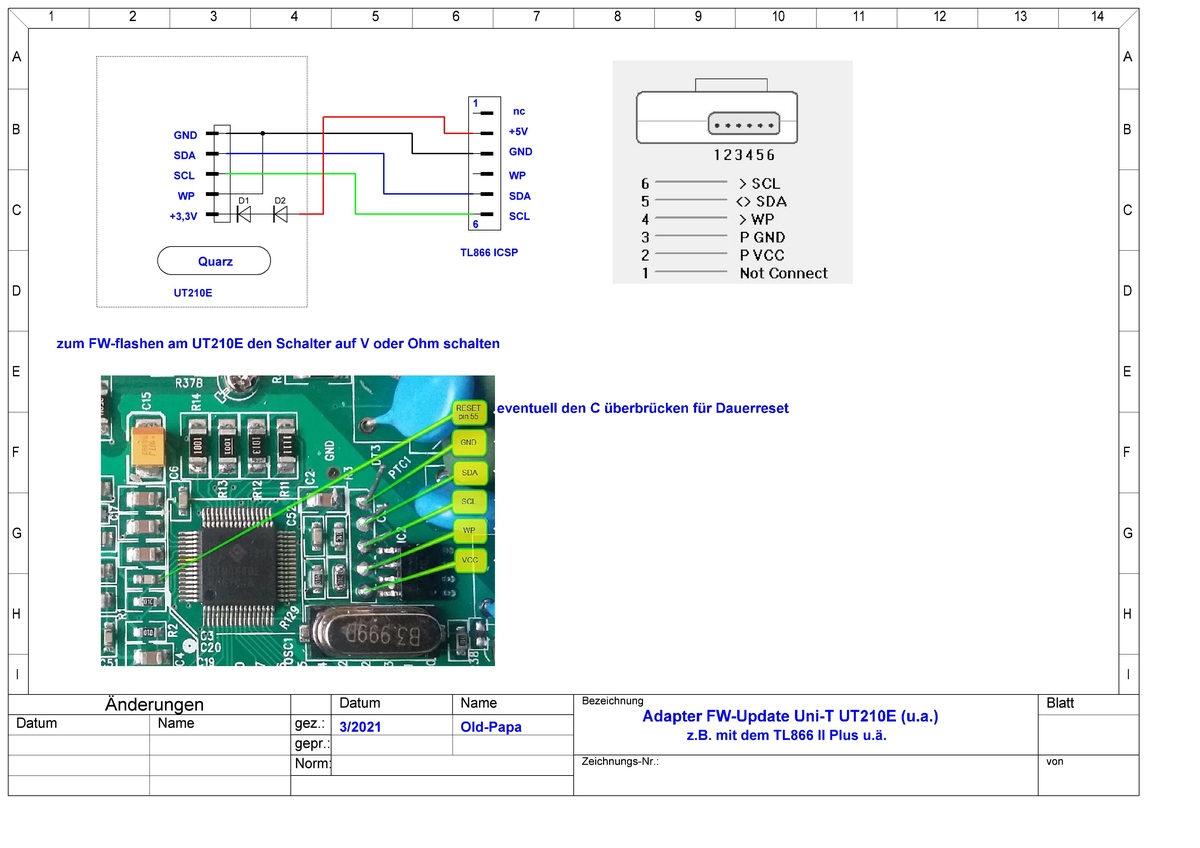Select row marker H on the right border
This screenshot has width=1200, height=848.
(x=1127, y=614)
